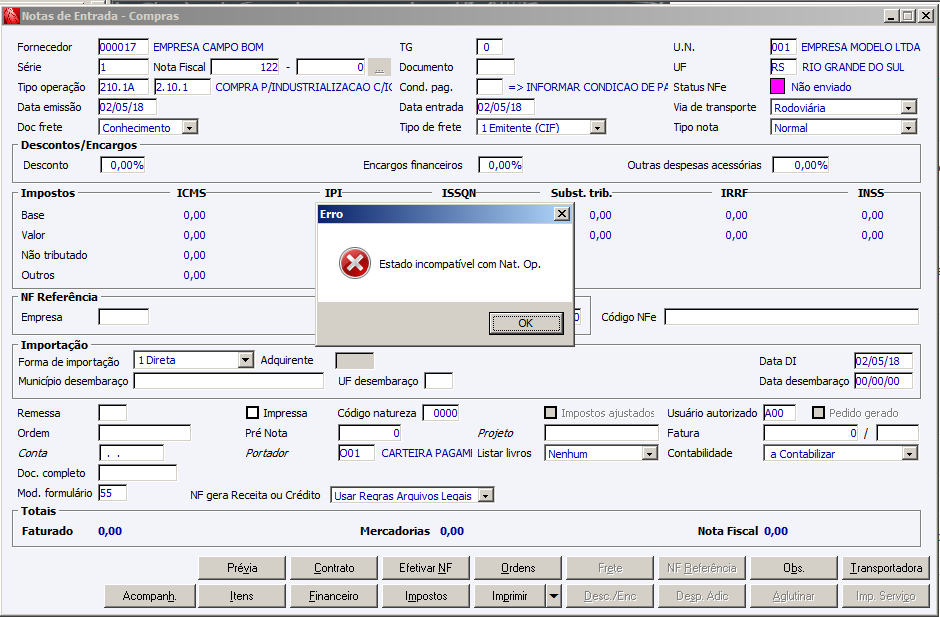Image resolution: width=940 pixels, height=617 pixels.
Task: Open the Imprimir arrow dropdown button
Action: [553, 596]
